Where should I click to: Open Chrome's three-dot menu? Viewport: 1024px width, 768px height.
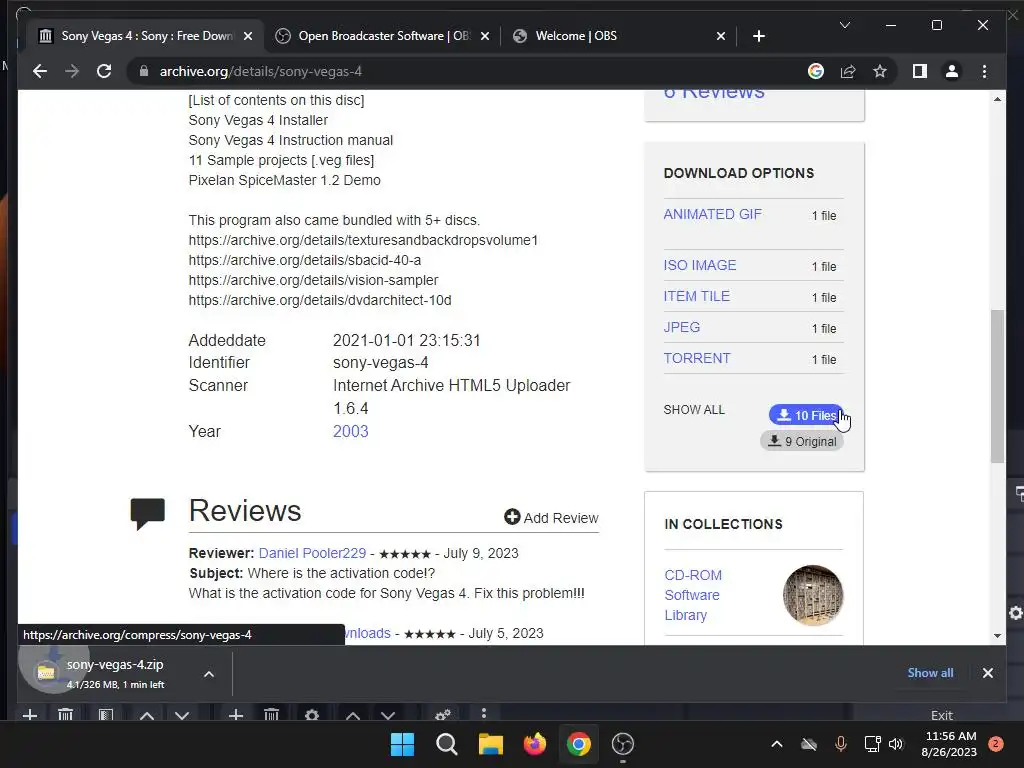tap(984, 71)
